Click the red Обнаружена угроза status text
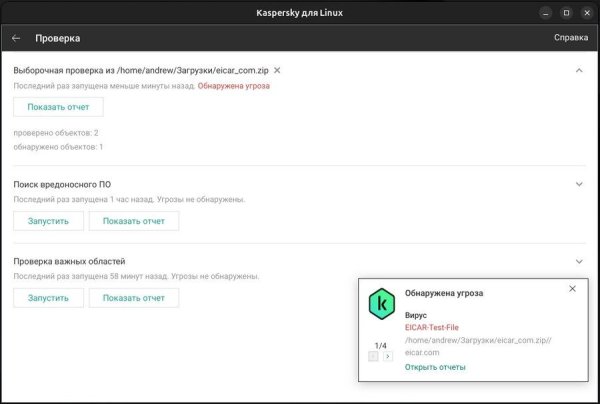The image size is (600, 404). 233,86
